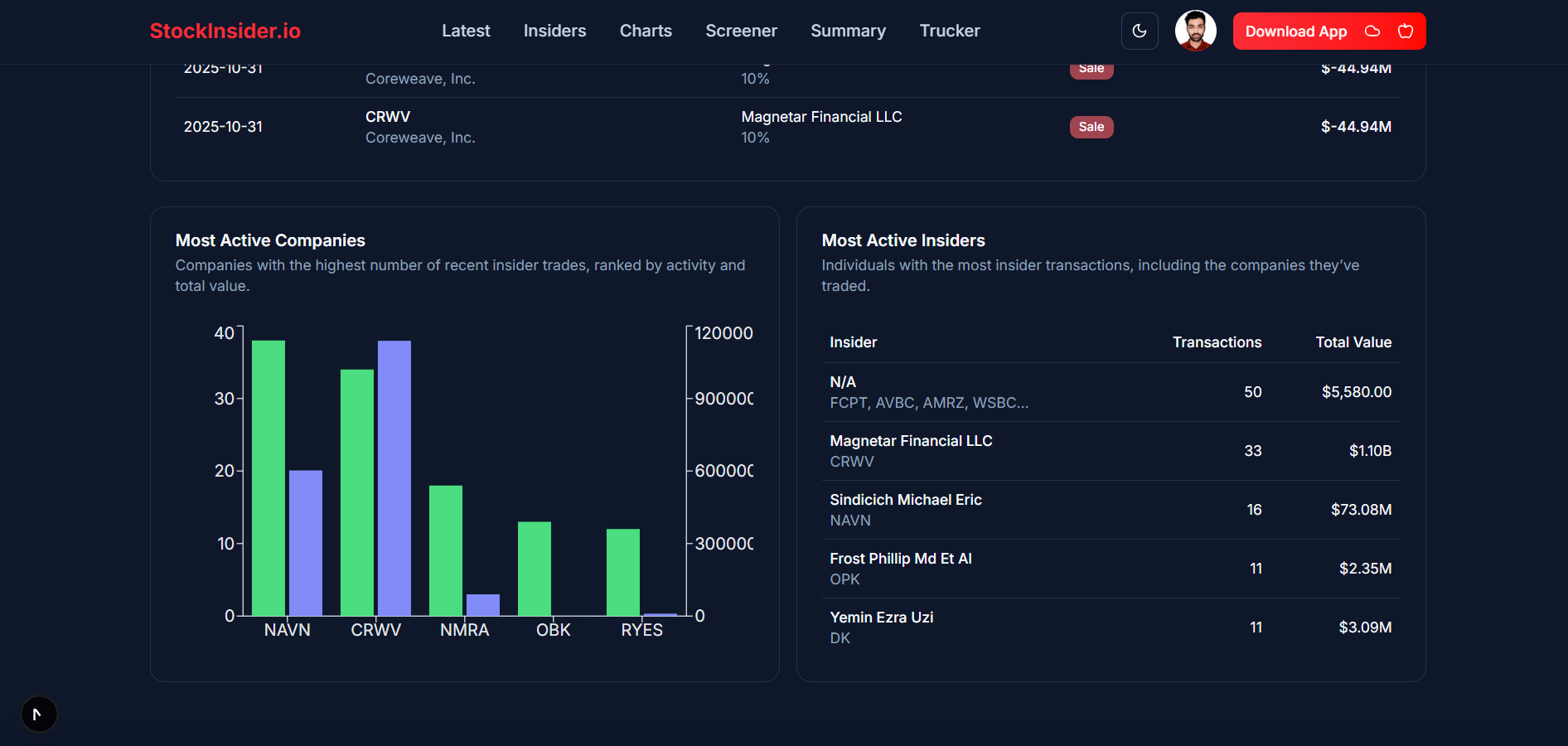Open the Latest nav item
Screen dimensions: 1568x746
tap(466, 31)
